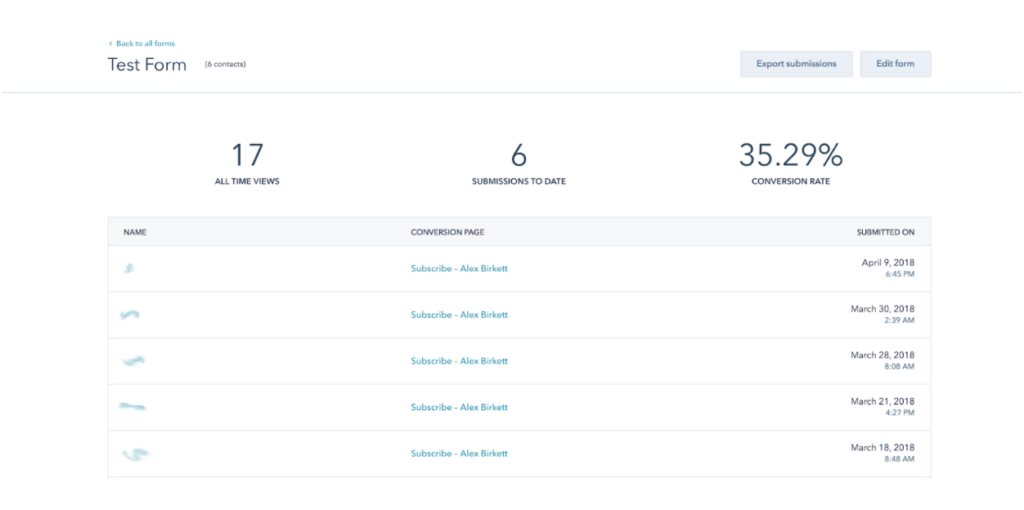Select blurred contact name in March 21 row
1024x510 pixels.
click(x=132, y=407)
